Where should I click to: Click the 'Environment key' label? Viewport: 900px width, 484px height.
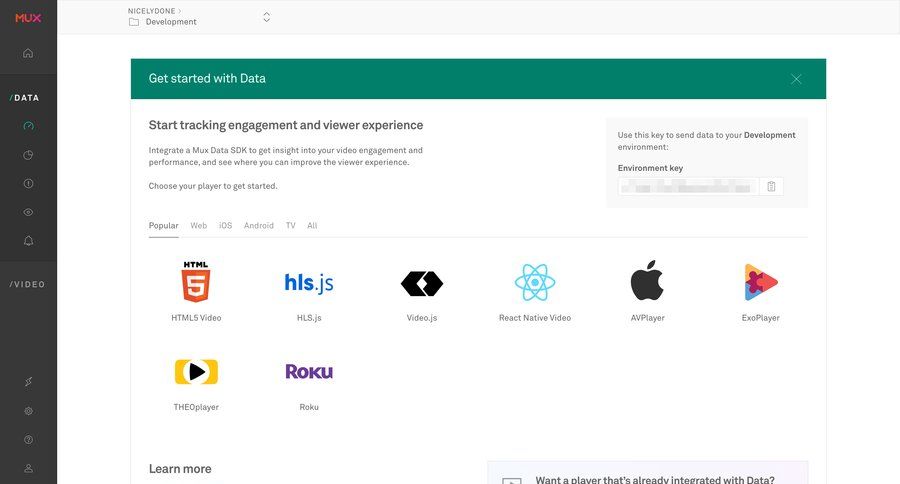click(650, 168)
